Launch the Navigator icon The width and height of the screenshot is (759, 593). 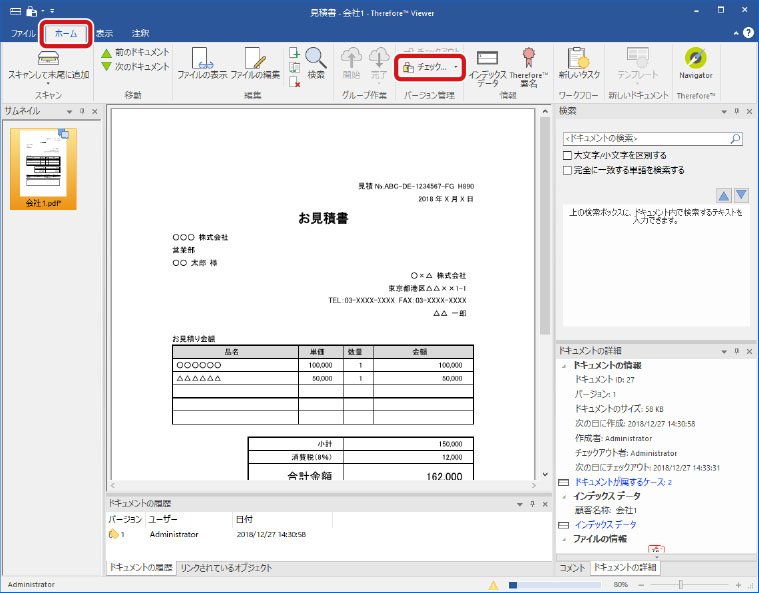point(695,60)
